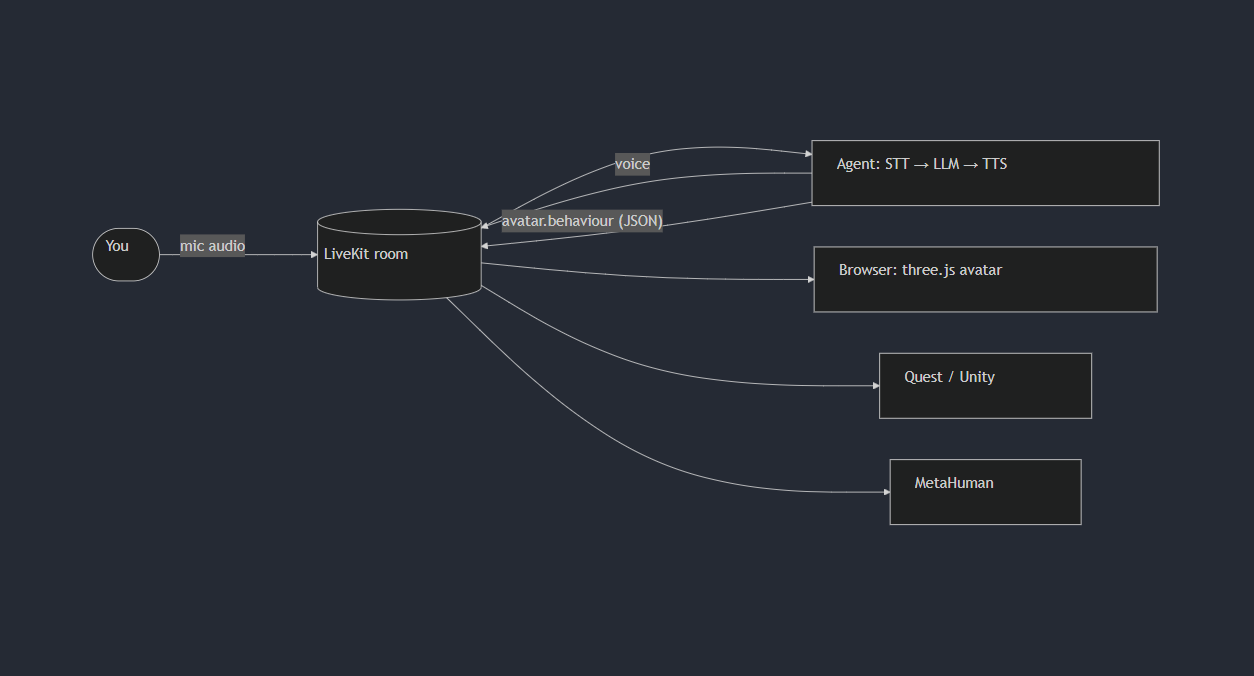
Task: Click the "voice" edge label
Action: [x=632, y=164]
